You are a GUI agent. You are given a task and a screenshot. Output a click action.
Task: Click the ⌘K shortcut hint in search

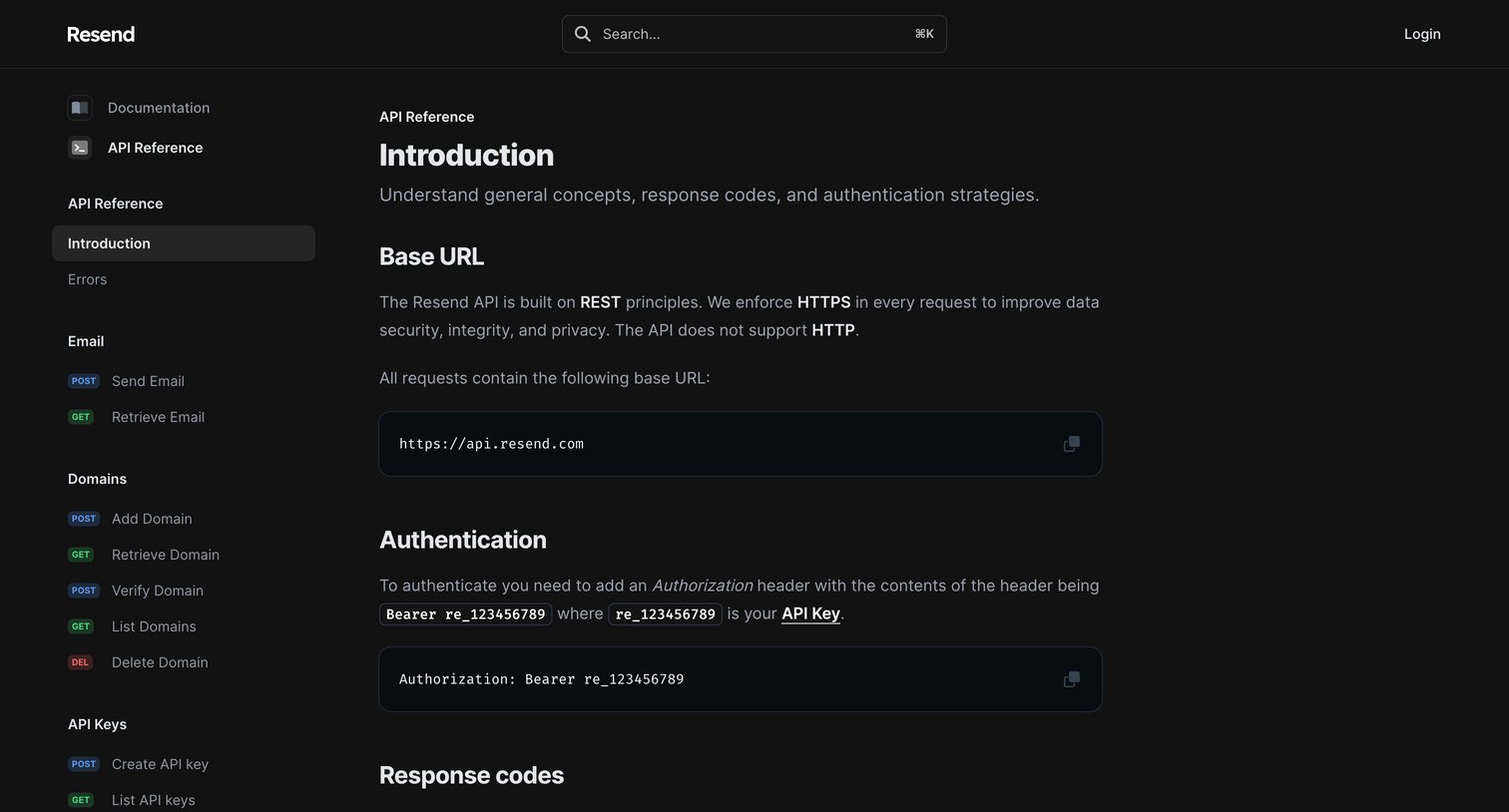click(x=924, y=34)
